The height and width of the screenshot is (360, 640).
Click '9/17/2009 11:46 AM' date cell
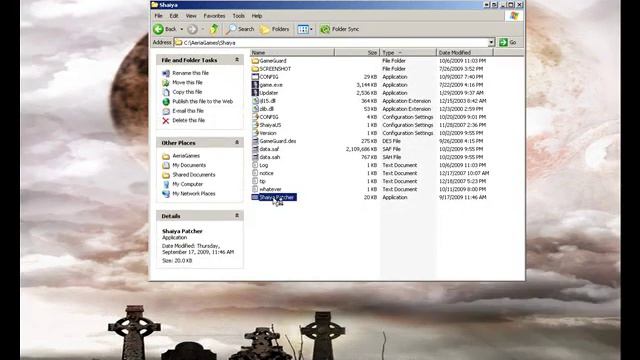462,198
